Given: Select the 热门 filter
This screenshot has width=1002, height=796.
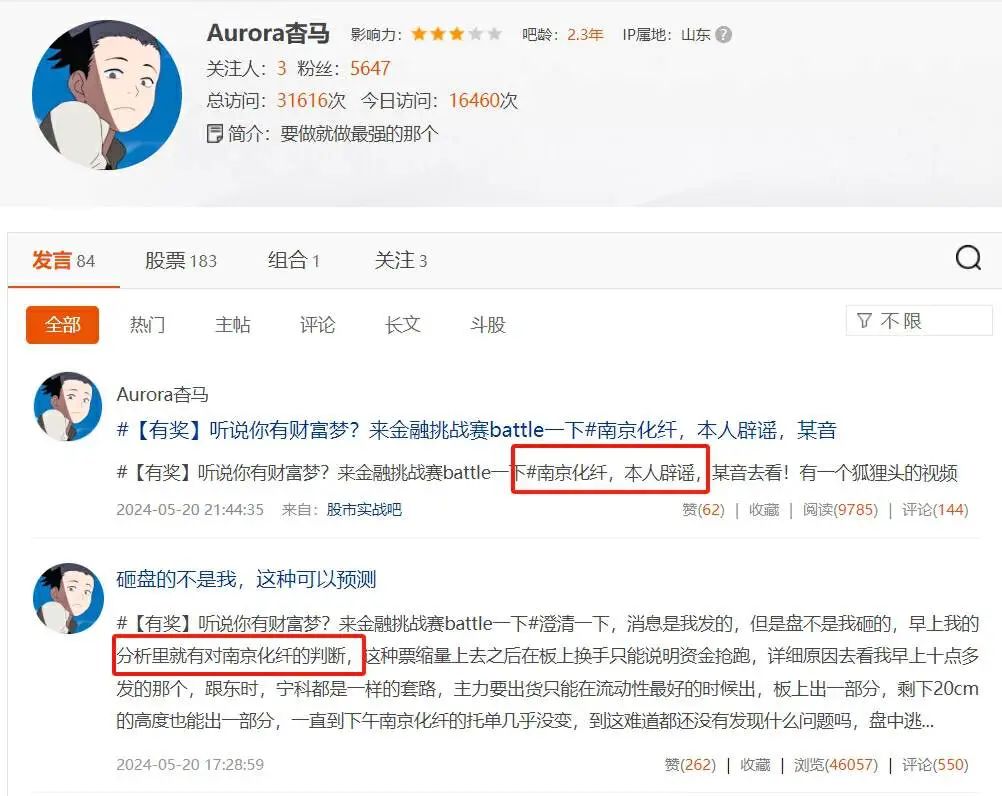Looking at the screenshot, I should (x=148, y=325).
